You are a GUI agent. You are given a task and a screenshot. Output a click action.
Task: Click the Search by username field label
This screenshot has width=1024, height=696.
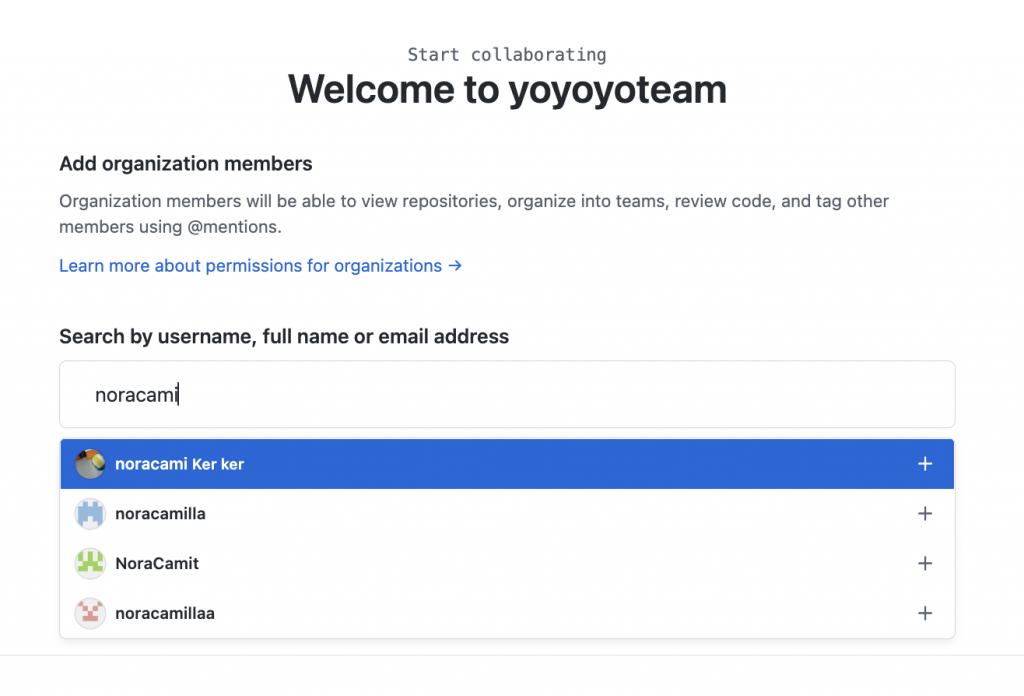click(x=284, y=337)
